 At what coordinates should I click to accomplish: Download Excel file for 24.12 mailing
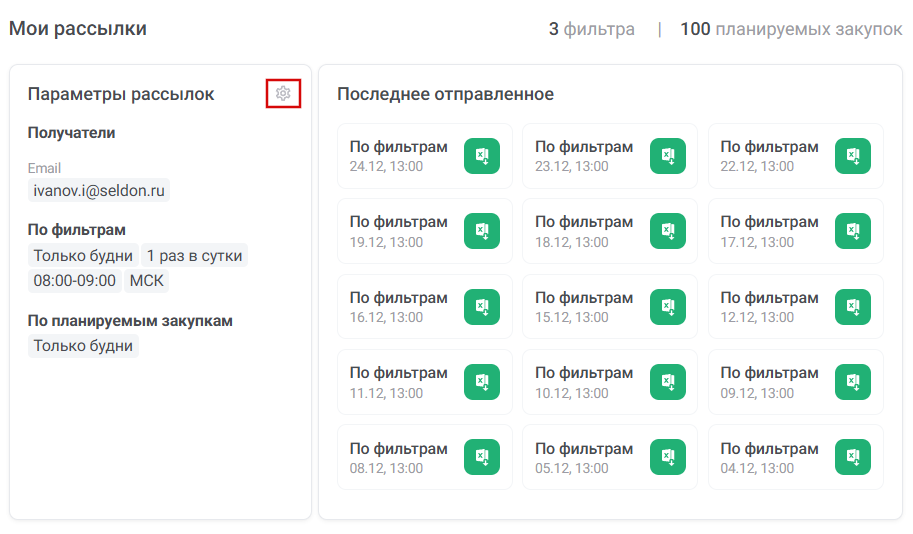tap(482, 156)
